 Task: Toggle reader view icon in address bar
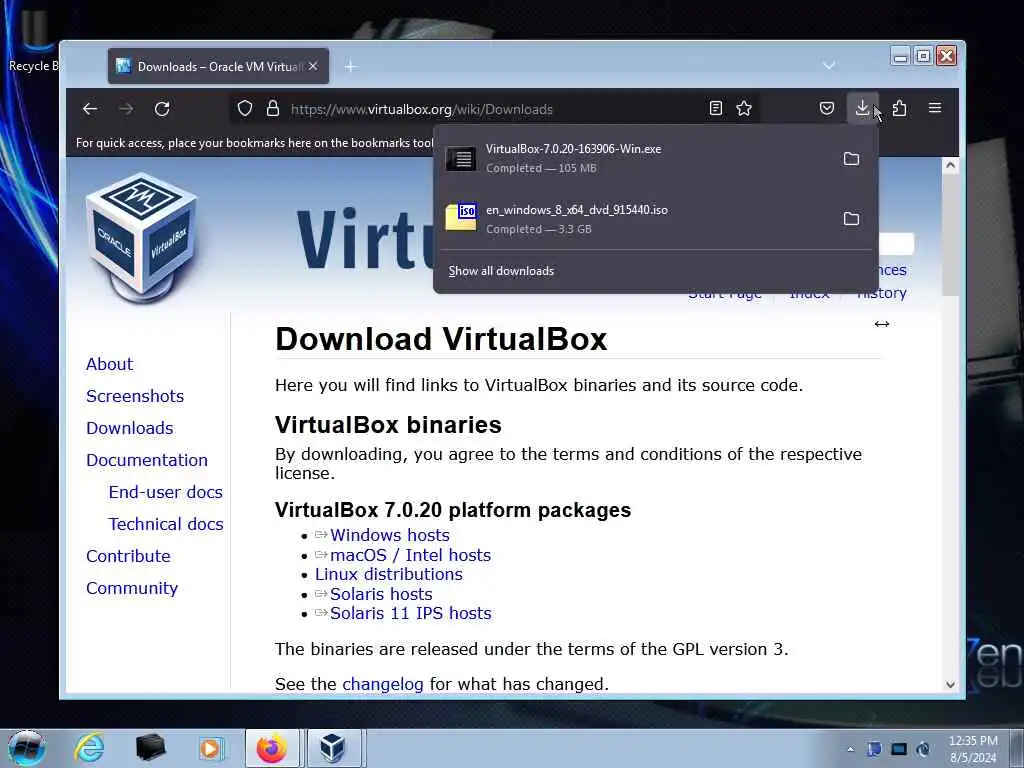pyautogui.click(x=716, y=108)
